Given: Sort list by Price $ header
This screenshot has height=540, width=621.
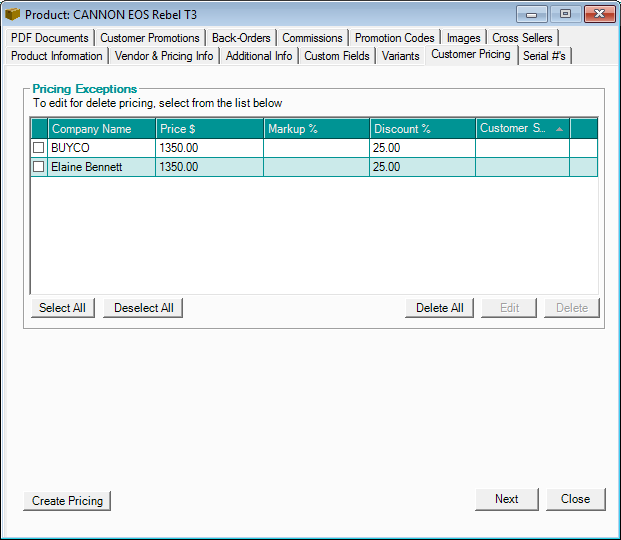Looking at the screenshot, I should point(208,129).
